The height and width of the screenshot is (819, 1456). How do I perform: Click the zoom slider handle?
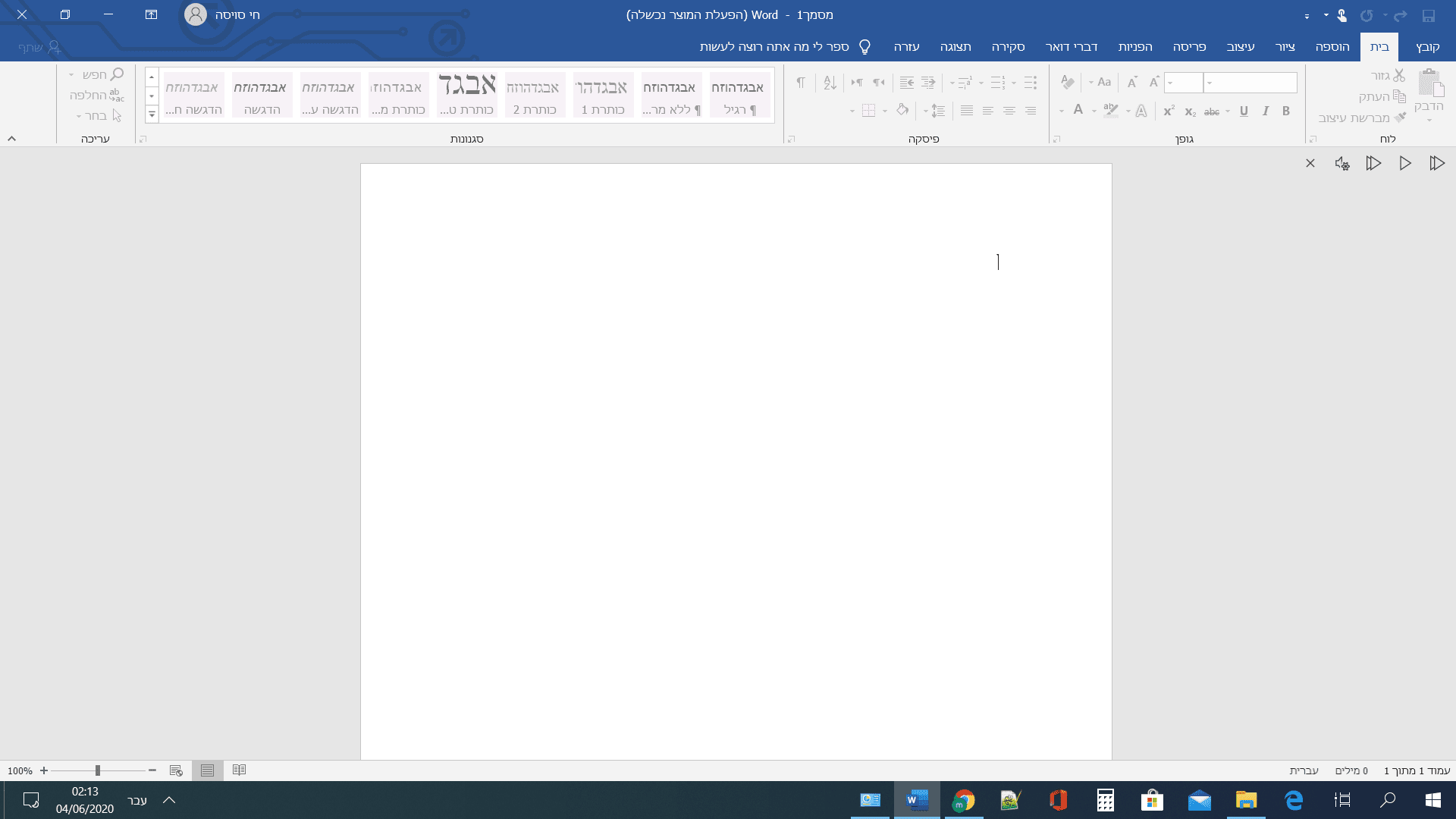pos(98,770)
